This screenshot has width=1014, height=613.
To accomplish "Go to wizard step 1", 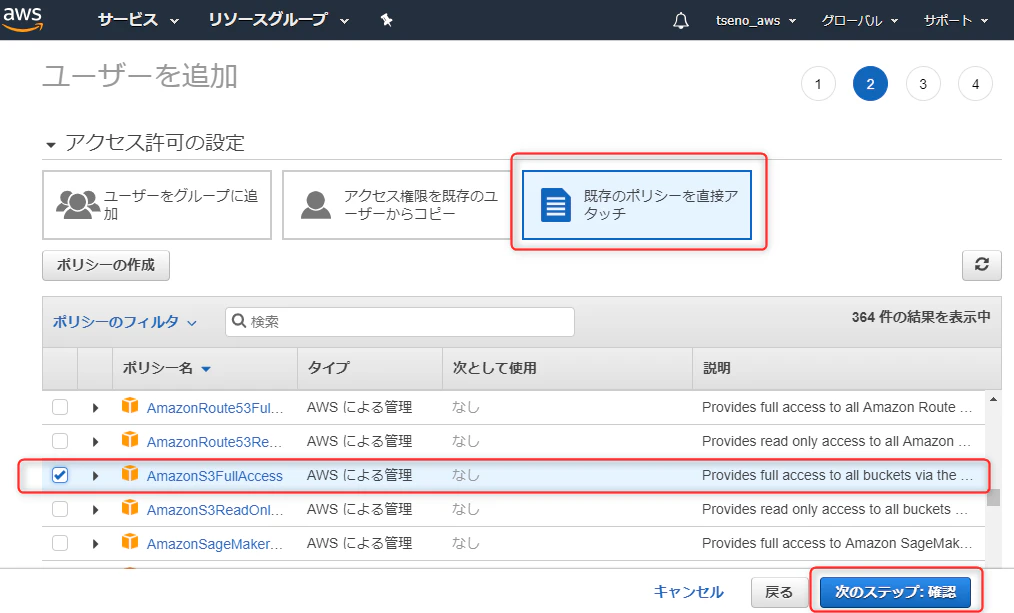I will coord(818,83).
